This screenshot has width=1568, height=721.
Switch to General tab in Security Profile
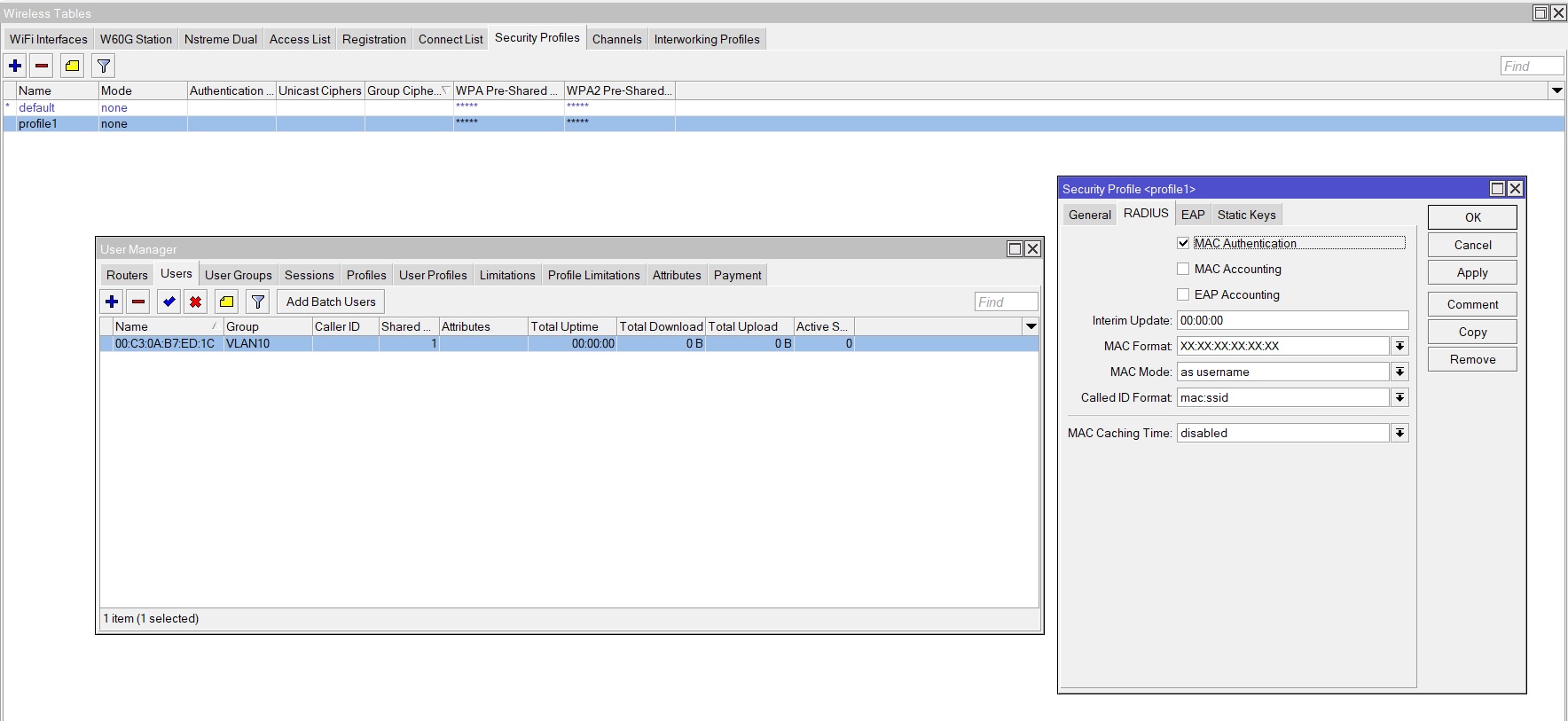click(1090, 215)
